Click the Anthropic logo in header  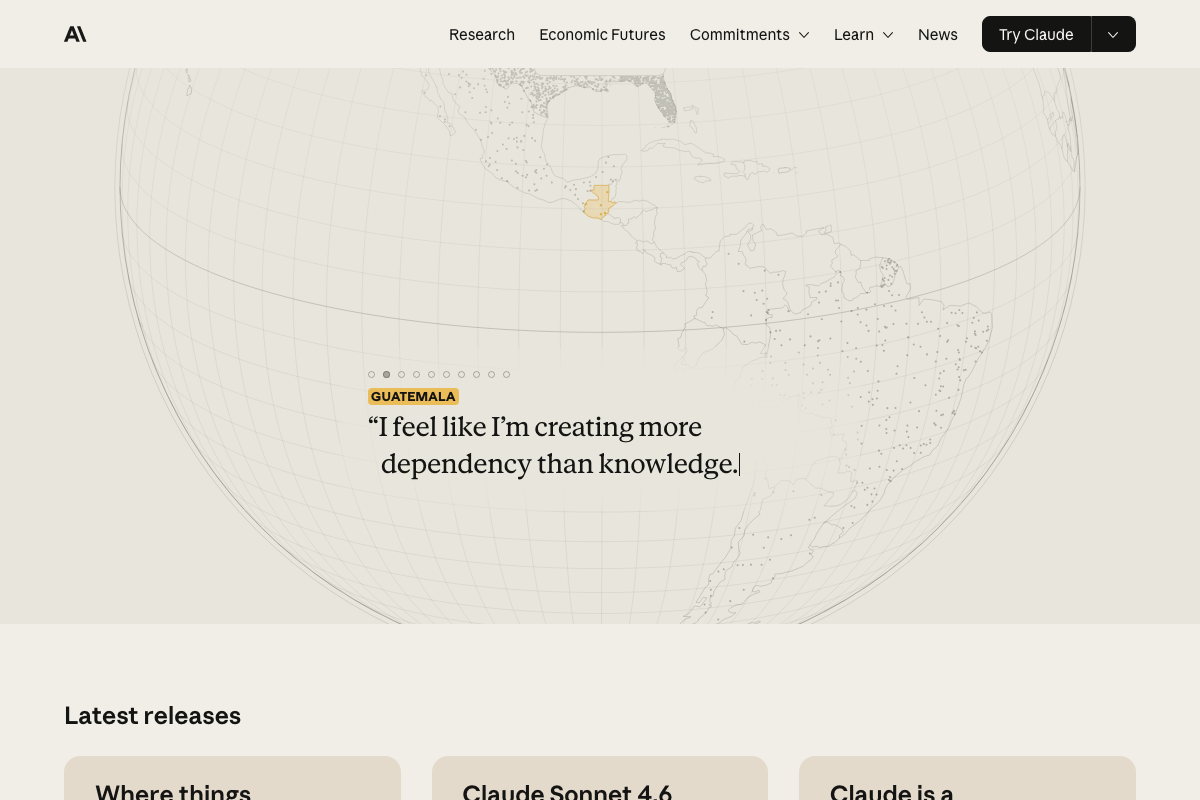pyautogui.click(x=75, y=34)
